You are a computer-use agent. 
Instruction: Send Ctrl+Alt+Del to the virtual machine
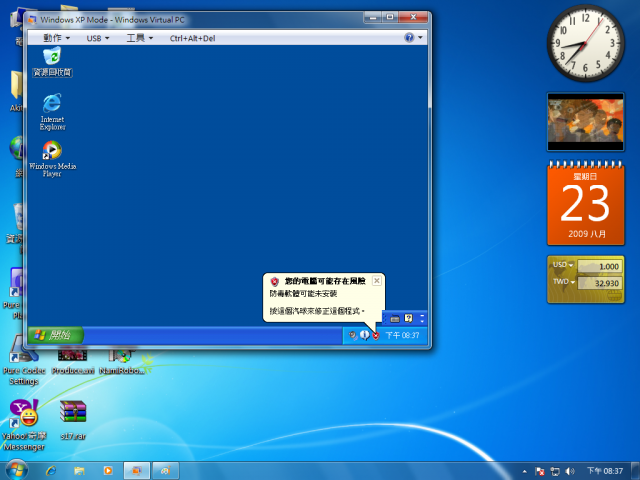(x=192, y=38)
